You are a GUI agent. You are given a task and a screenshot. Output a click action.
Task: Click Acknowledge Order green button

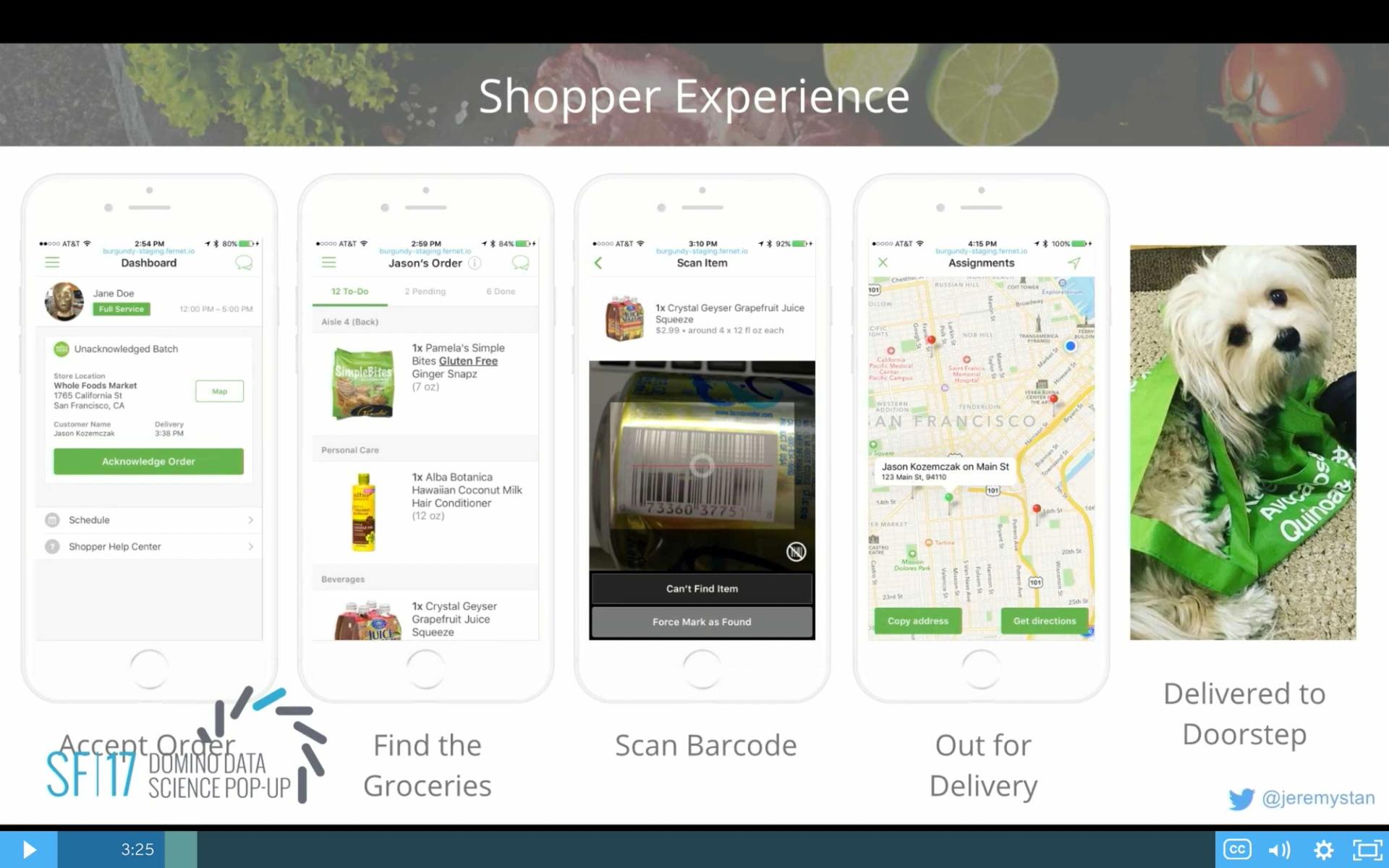pos(149,461)
